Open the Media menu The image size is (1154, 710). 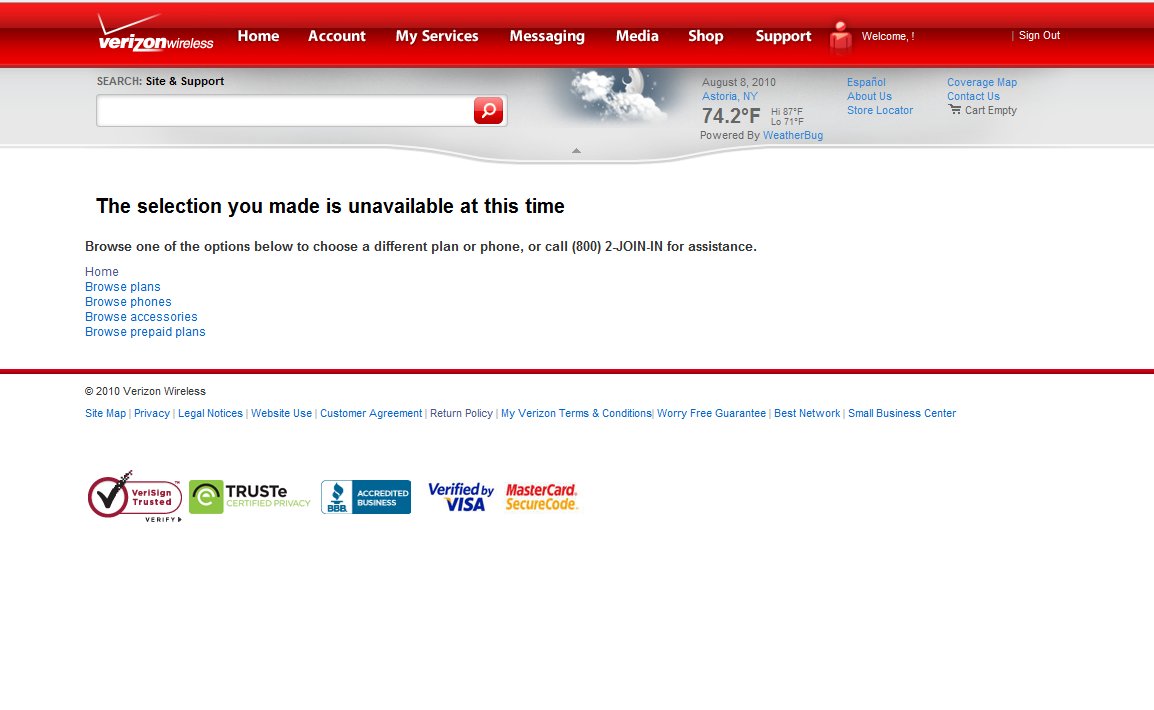pyautogui.click(x=637, y=36)
